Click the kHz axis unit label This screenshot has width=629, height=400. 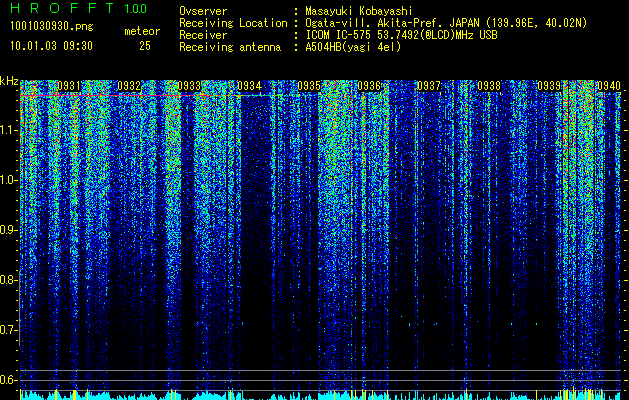click(9, 81)
